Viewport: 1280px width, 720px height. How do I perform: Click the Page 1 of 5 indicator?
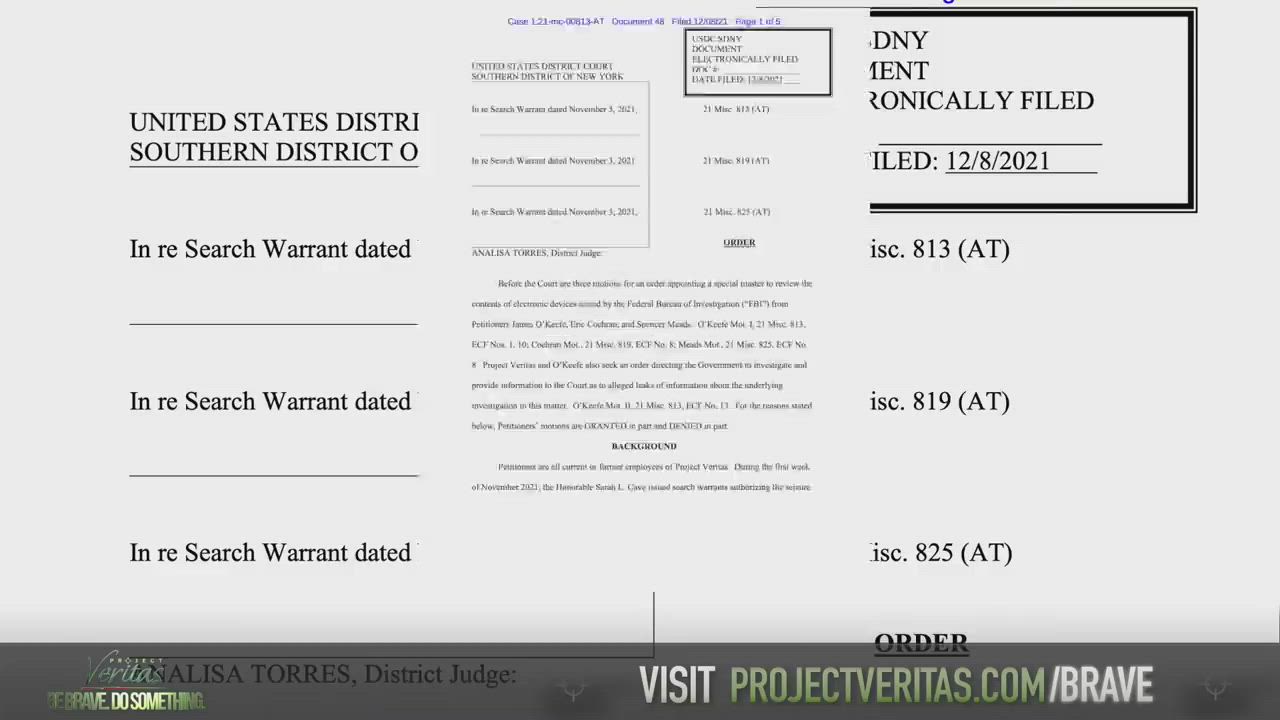[x=758, y=21]
